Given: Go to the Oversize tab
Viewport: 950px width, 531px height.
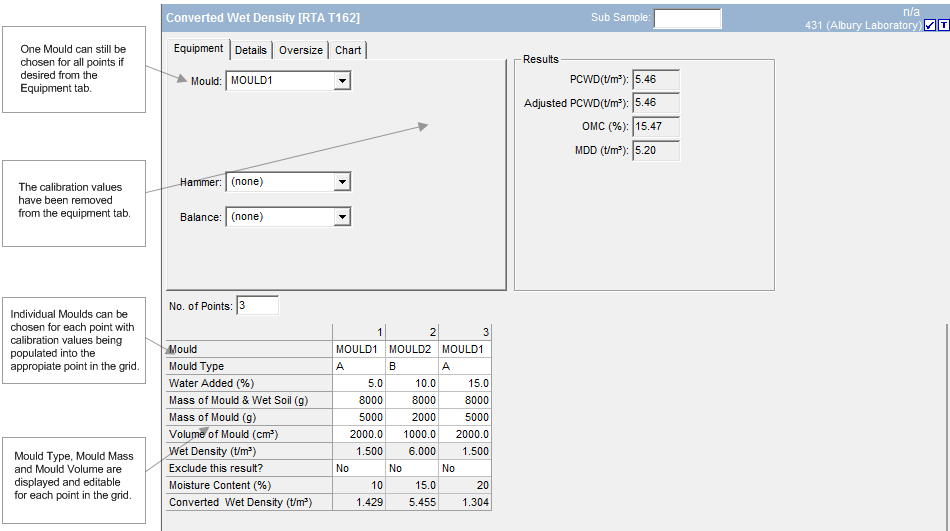Looking at the screenshot, I should pyautogui.click(x=301, y=50).
